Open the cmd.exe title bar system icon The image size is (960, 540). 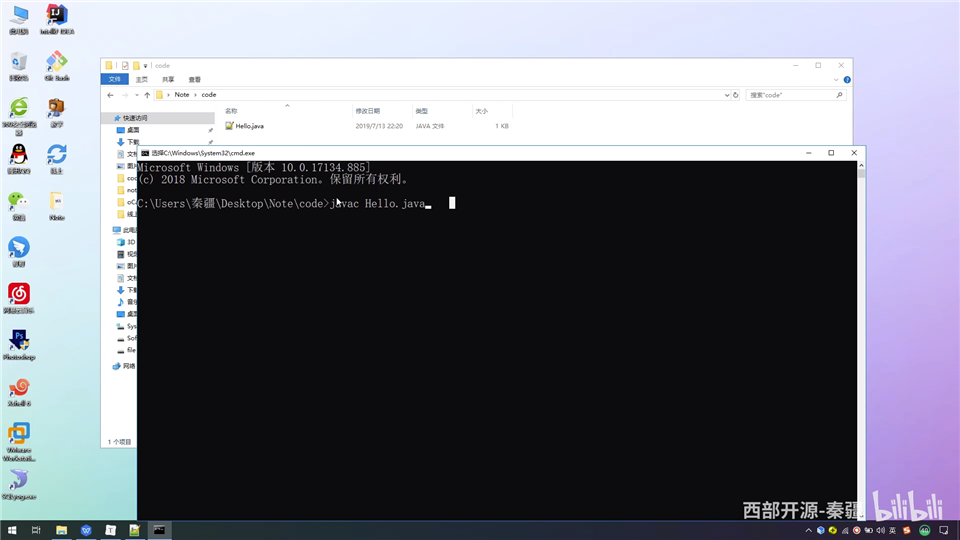click(144, 153)
